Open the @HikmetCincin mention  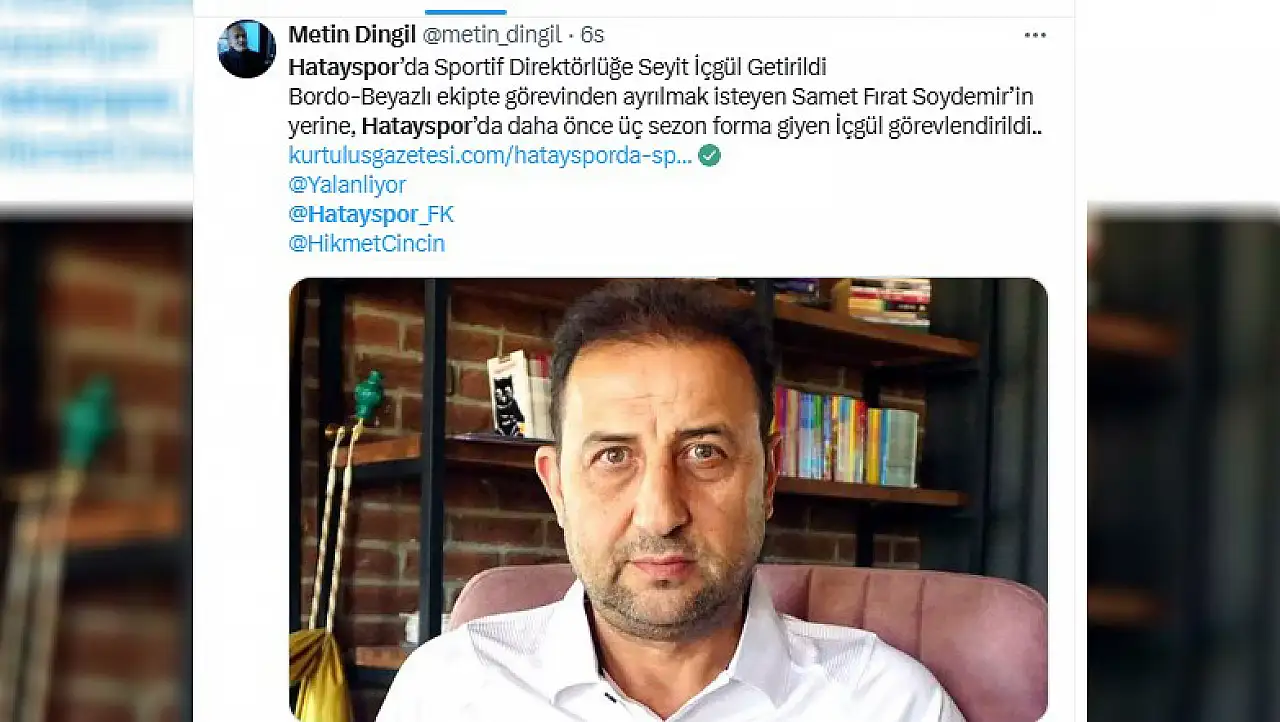[366, 243]
